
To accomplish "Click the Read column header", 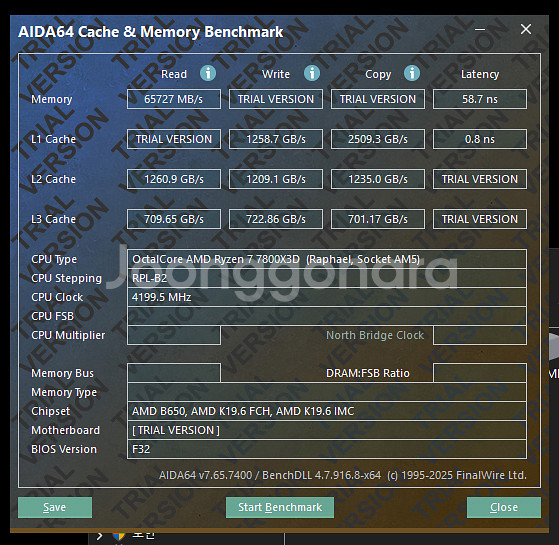I will [174, 74].
